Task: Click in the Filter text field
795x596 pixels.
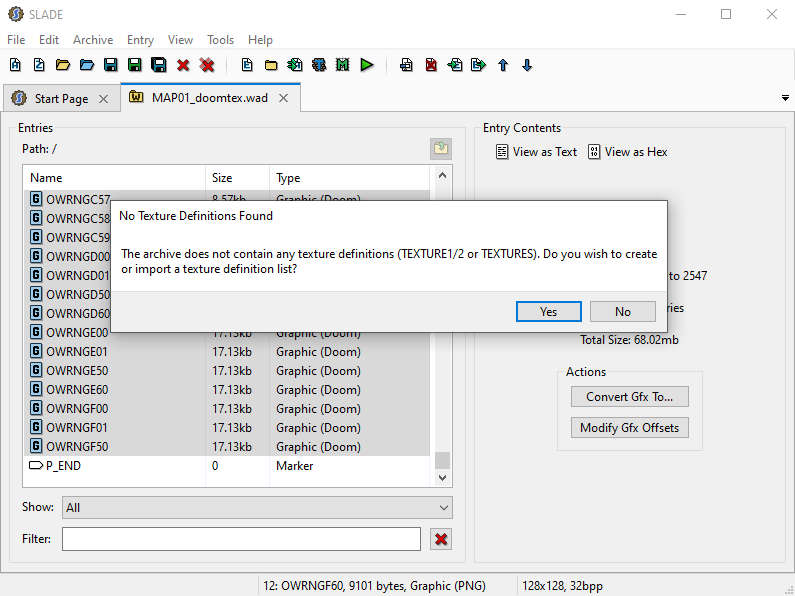Action: click(x=241, y=539)
